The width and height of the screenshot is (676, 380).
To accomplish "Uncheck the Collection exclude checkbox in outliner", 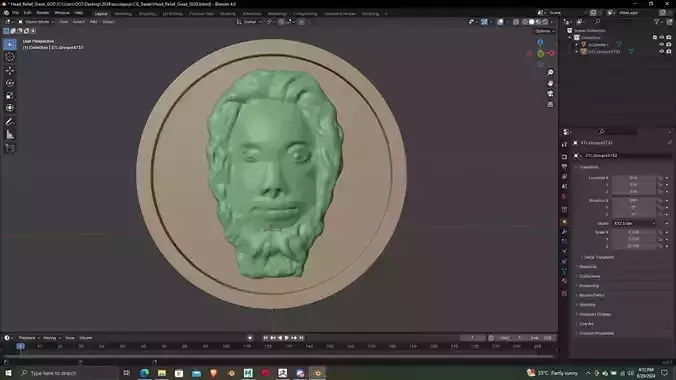I will [x=655, y=38].
